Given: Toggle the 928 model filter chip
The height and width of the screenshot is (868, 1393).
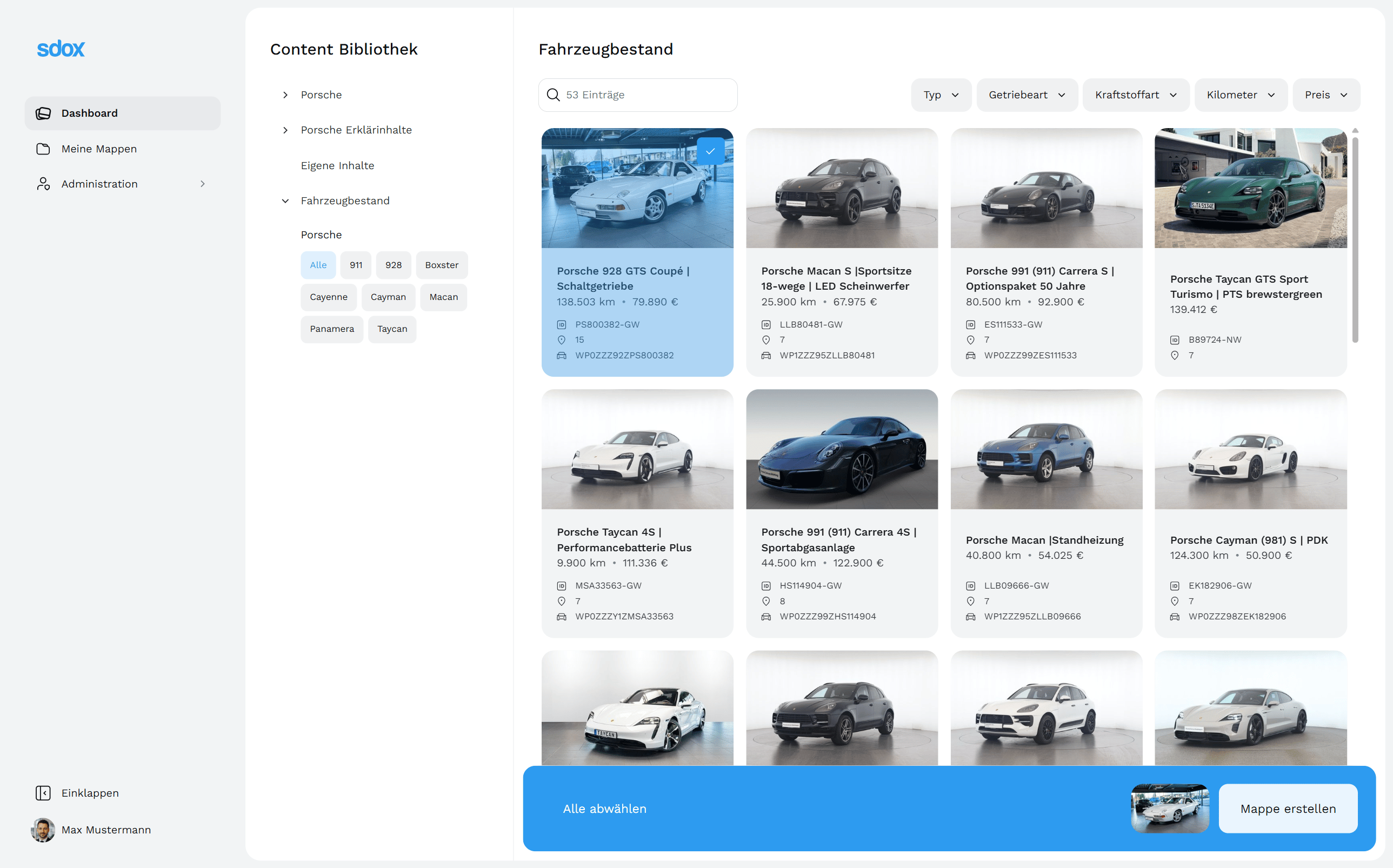Looking at the screenshot, I should (x=394, y=265).
